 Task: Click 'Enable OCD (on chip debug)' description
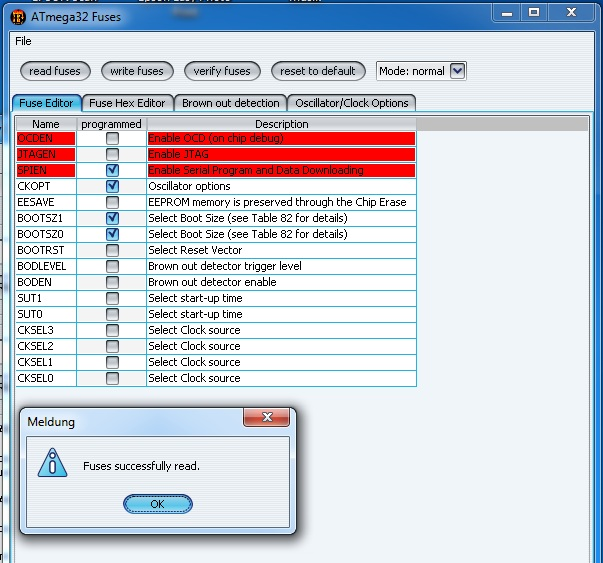point(282,138)
